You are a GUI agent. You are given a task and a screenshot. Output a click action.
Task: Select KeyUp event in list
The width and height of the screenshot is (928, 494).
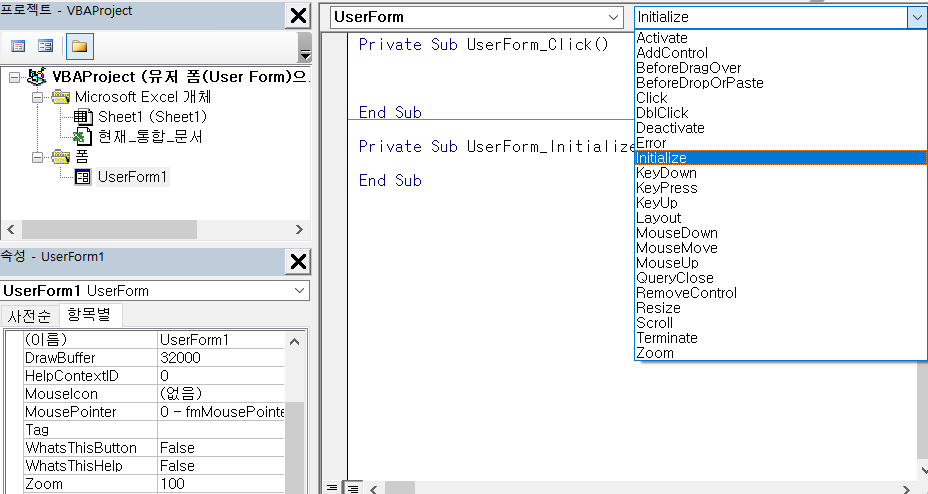(x=780, y=203)
